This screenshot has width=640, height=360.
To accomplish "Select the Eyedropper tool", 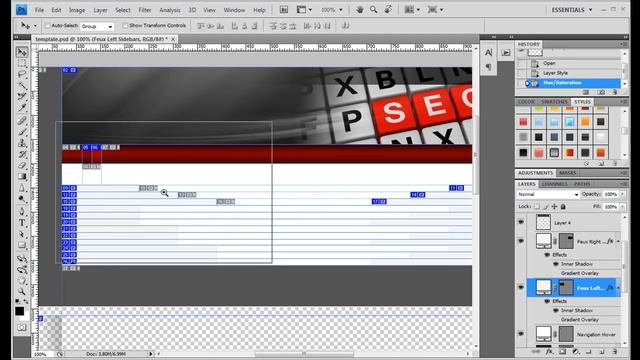I will click(22, 107).
